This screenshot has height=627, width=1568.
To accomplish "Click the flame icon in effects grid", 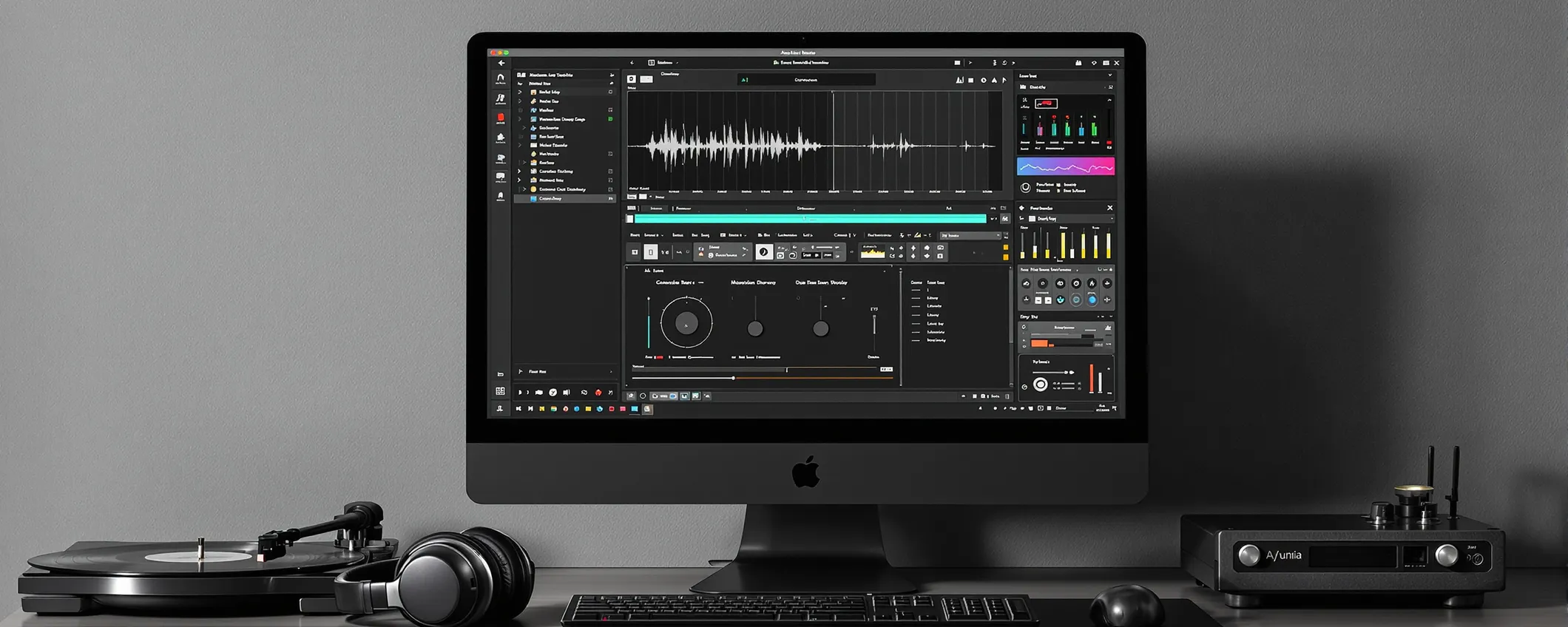I will point(1092,283).
